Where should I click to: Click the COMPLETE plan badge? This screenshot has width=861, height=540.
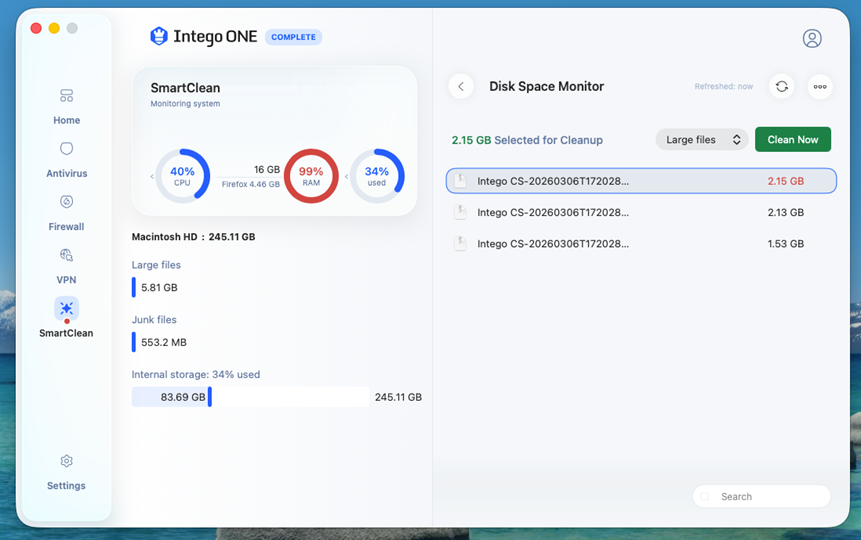coord(293,37)
